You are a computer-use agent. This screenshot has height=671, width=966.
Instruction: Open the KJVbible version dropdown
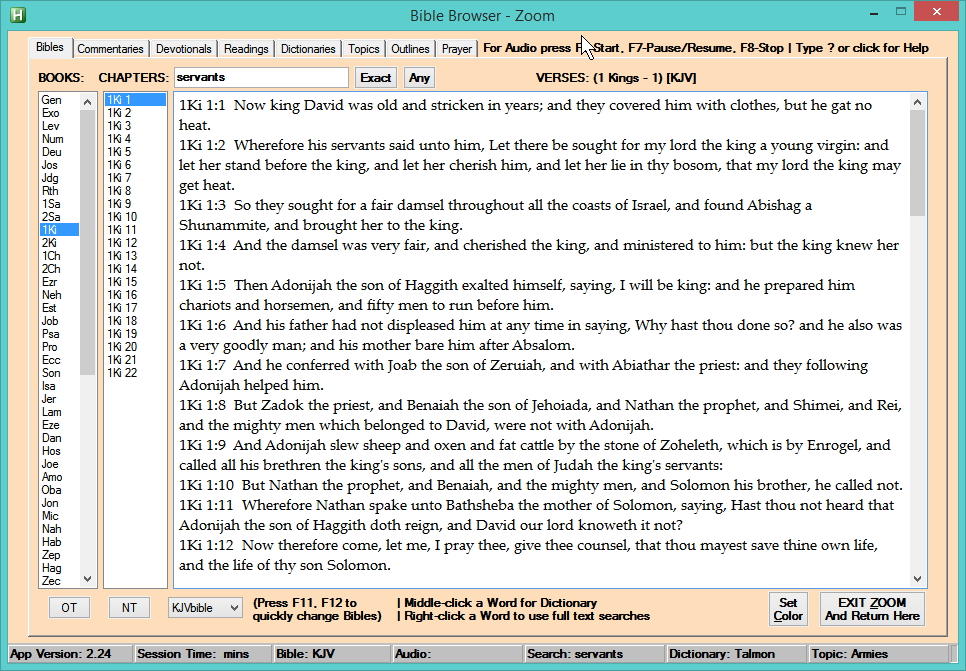coord(205,608)
